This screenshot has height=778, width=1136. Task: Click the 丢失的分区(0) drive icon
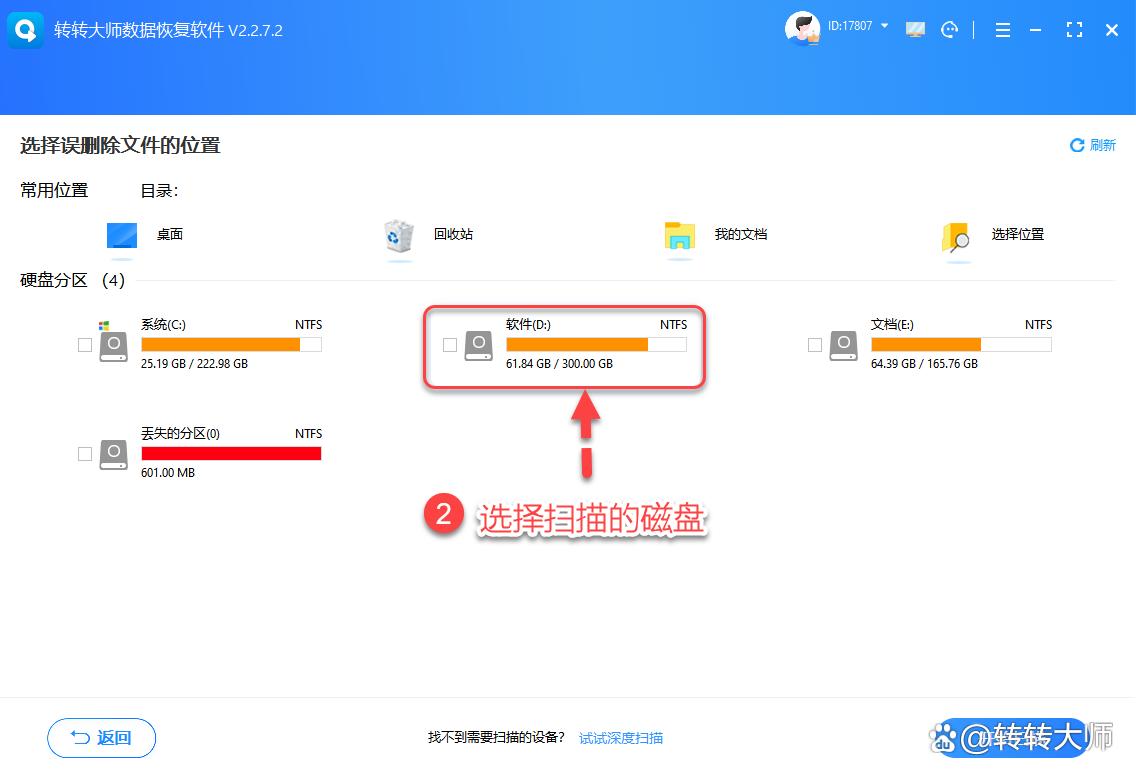click(114, 454)
